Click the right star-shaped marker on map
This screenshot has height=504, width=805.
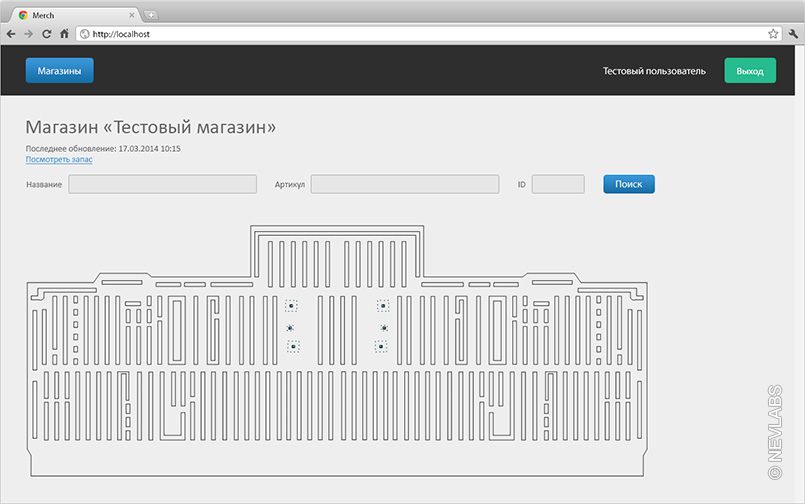tap(383, 327)
